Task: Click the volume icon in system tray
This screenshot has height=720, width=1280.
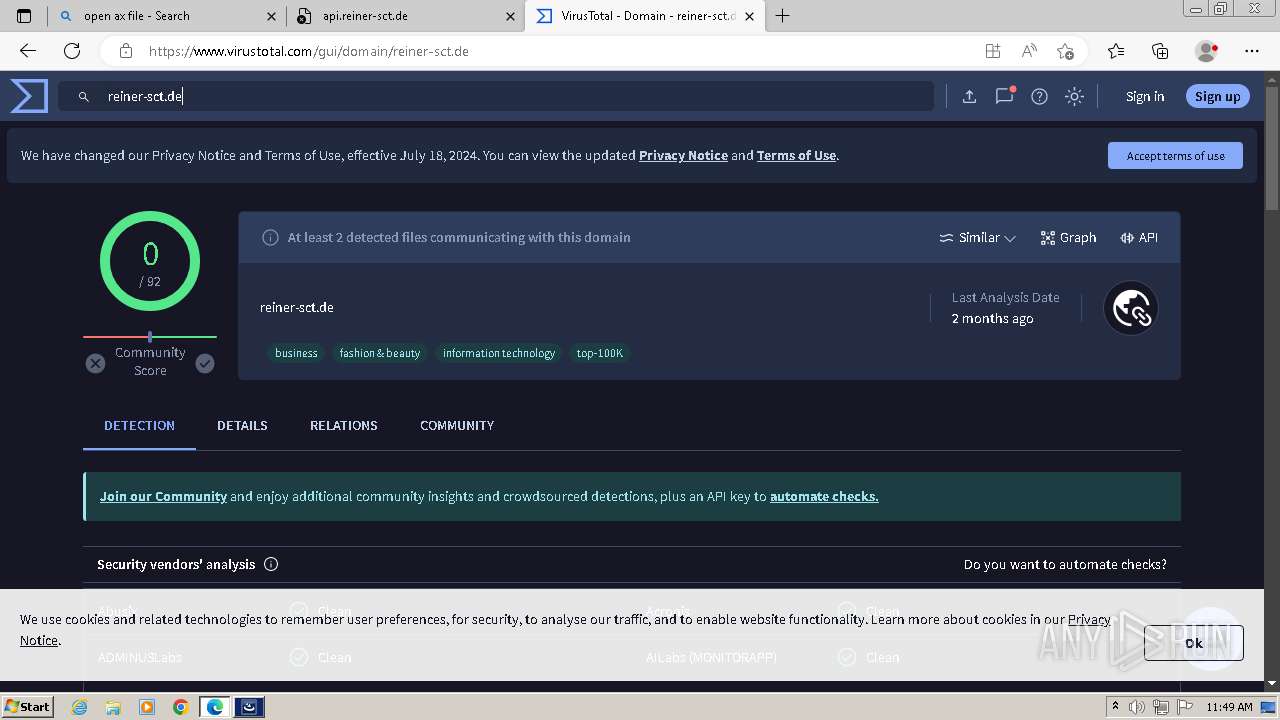Action: click(1139, 707)
